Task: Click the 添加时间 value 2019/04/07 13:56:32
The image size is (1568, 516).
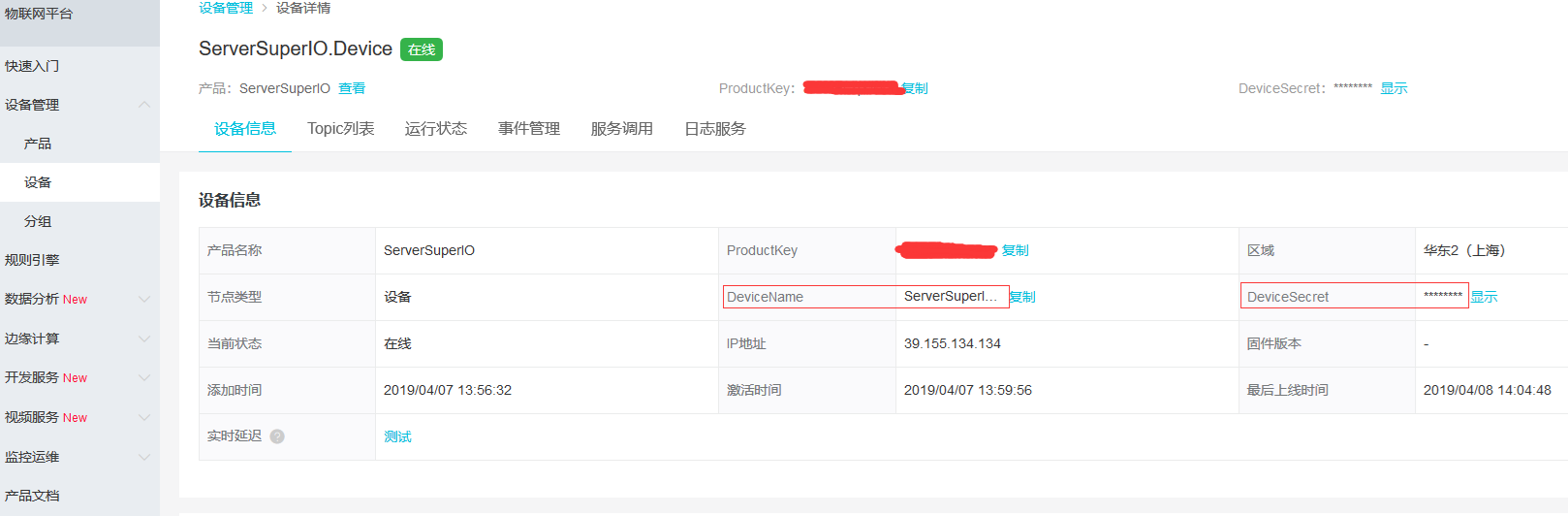Action: click(x=448, y=390)
